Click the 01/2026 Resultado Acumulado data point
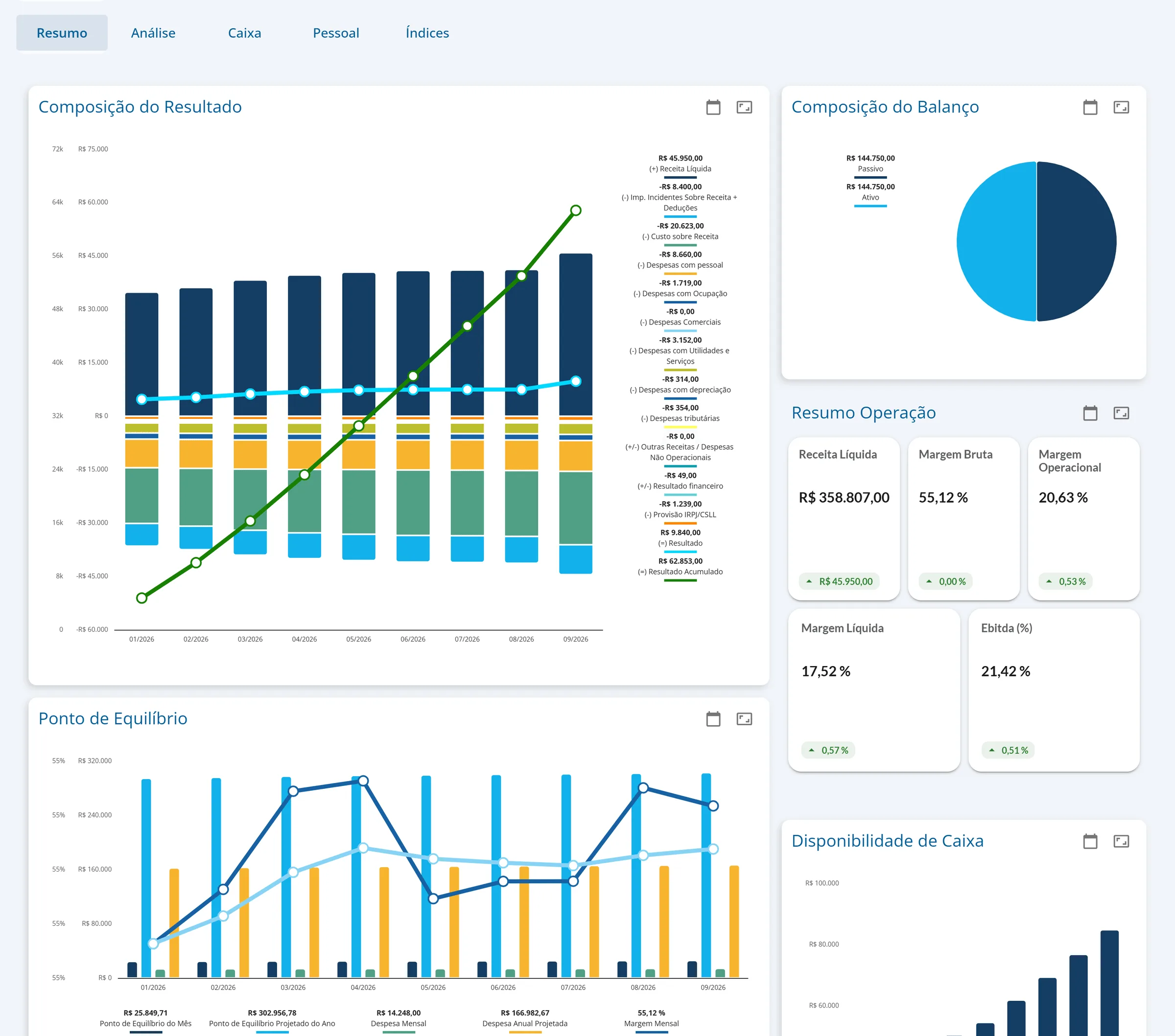 [141, 598]
